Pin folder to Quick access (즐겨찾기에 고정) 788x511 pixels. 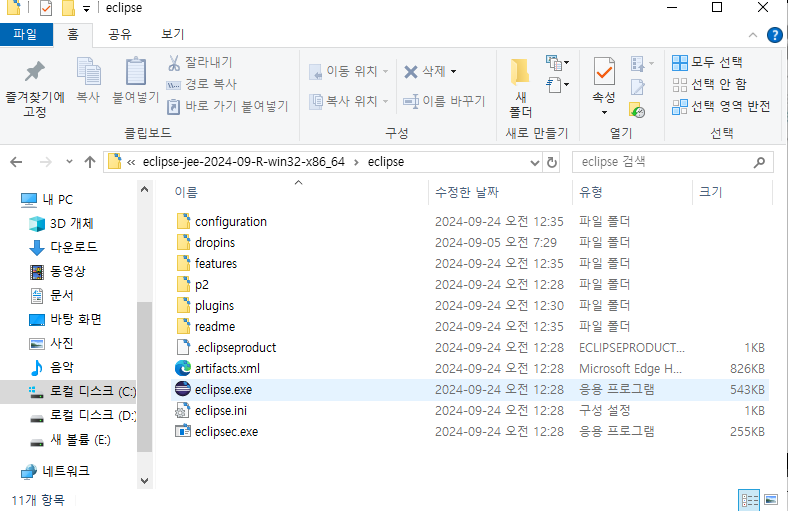(x=35, y=88)
